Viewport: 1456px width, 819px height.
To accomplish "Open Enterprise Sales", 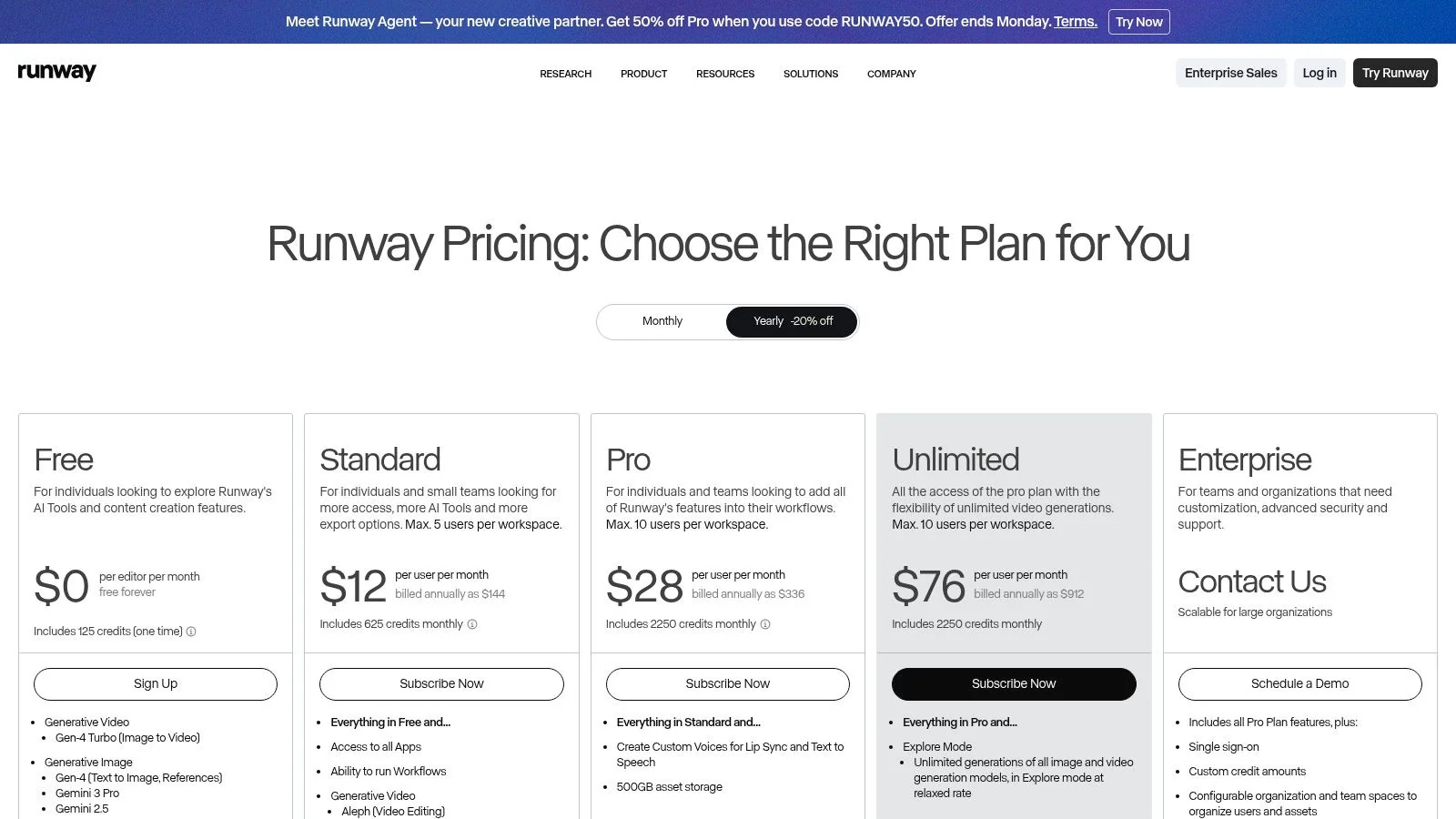I will (x=1230, y=73).
